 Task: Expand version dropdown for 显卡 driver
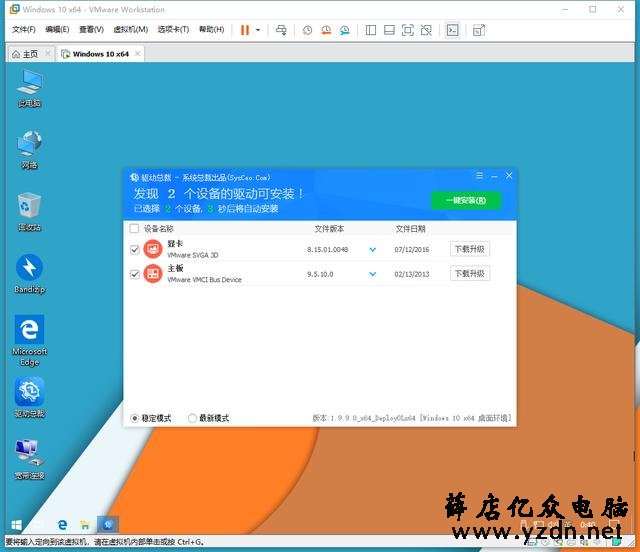coord(373,249)
